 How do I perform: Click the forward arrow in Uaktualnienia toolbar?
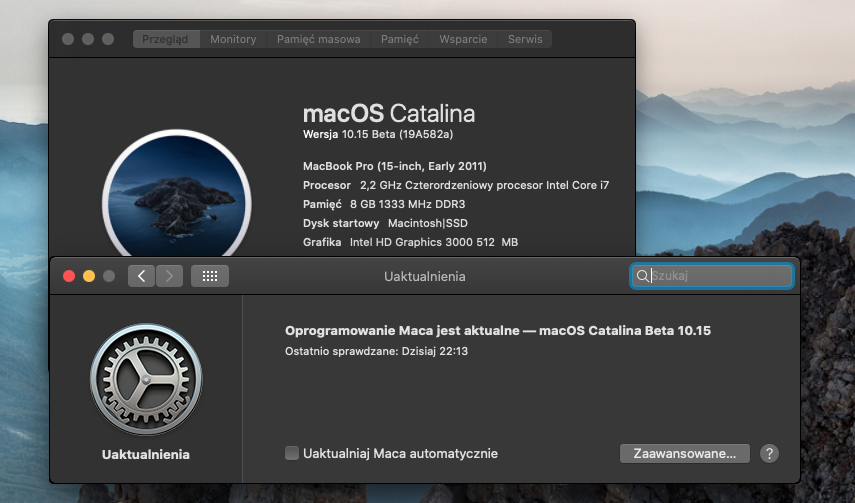click(x=170, y=276)
